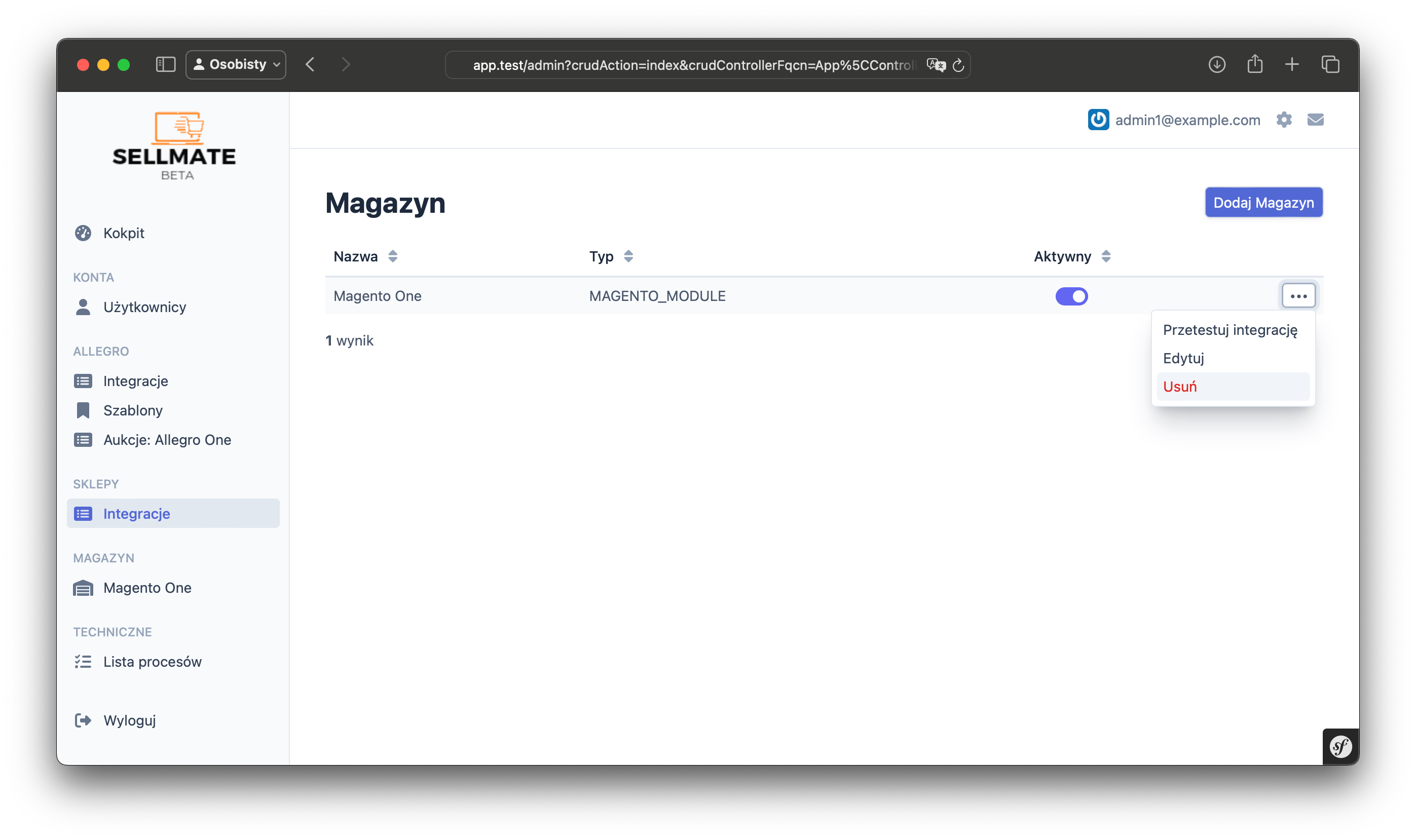Click the Magento One warehouse icon
1416x840 pixels.
click(83, 588)
